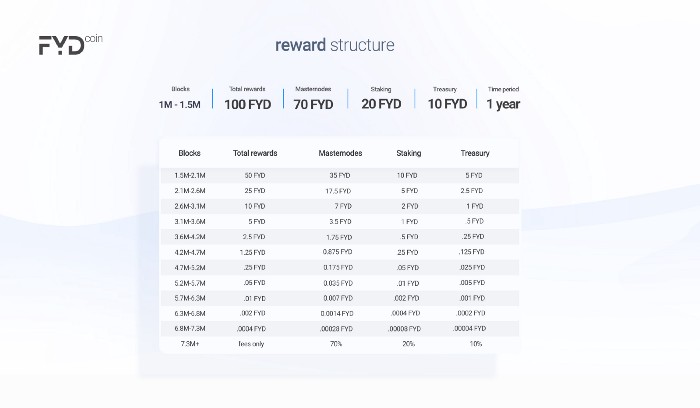Select the 20 FYD Staking value
This screenshot has width=700, height=408.
381,104
